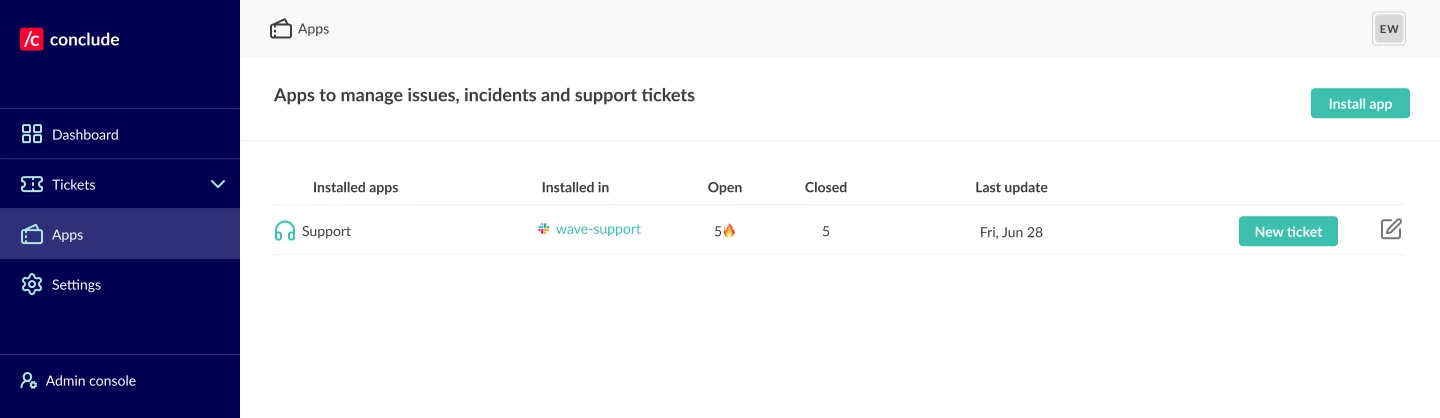
Task: Click the Apps wallet icon in sidebar
Action: 32,235
